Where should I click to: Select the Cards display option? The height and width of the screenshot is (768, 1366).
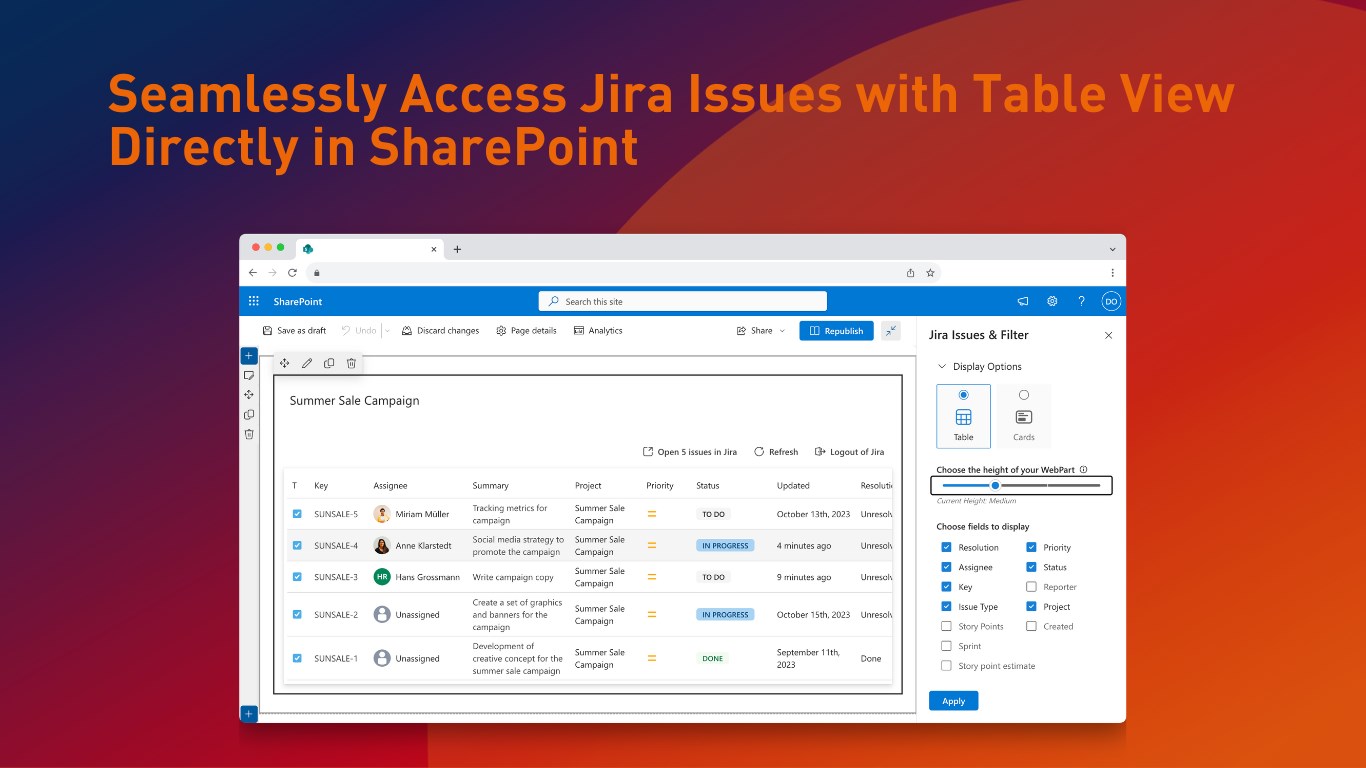1024,416
